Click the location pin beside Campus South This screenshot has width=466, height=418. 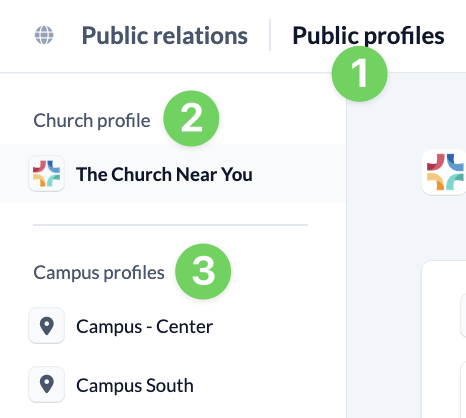46,384
